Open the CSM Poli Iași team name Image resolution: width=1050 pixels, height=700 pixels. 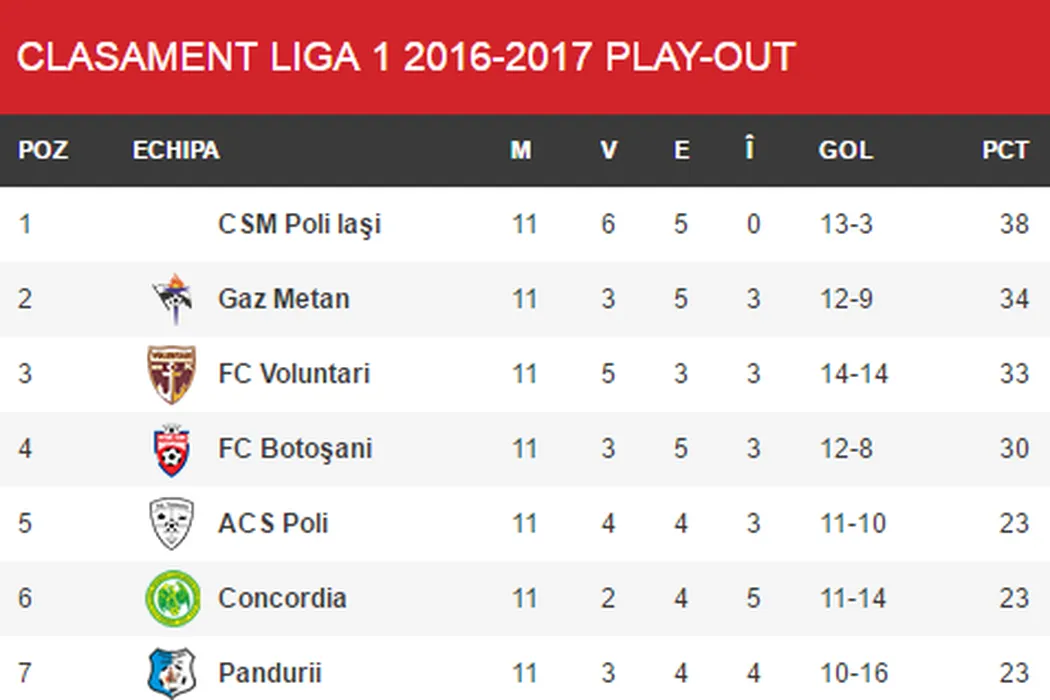point(300,224)
